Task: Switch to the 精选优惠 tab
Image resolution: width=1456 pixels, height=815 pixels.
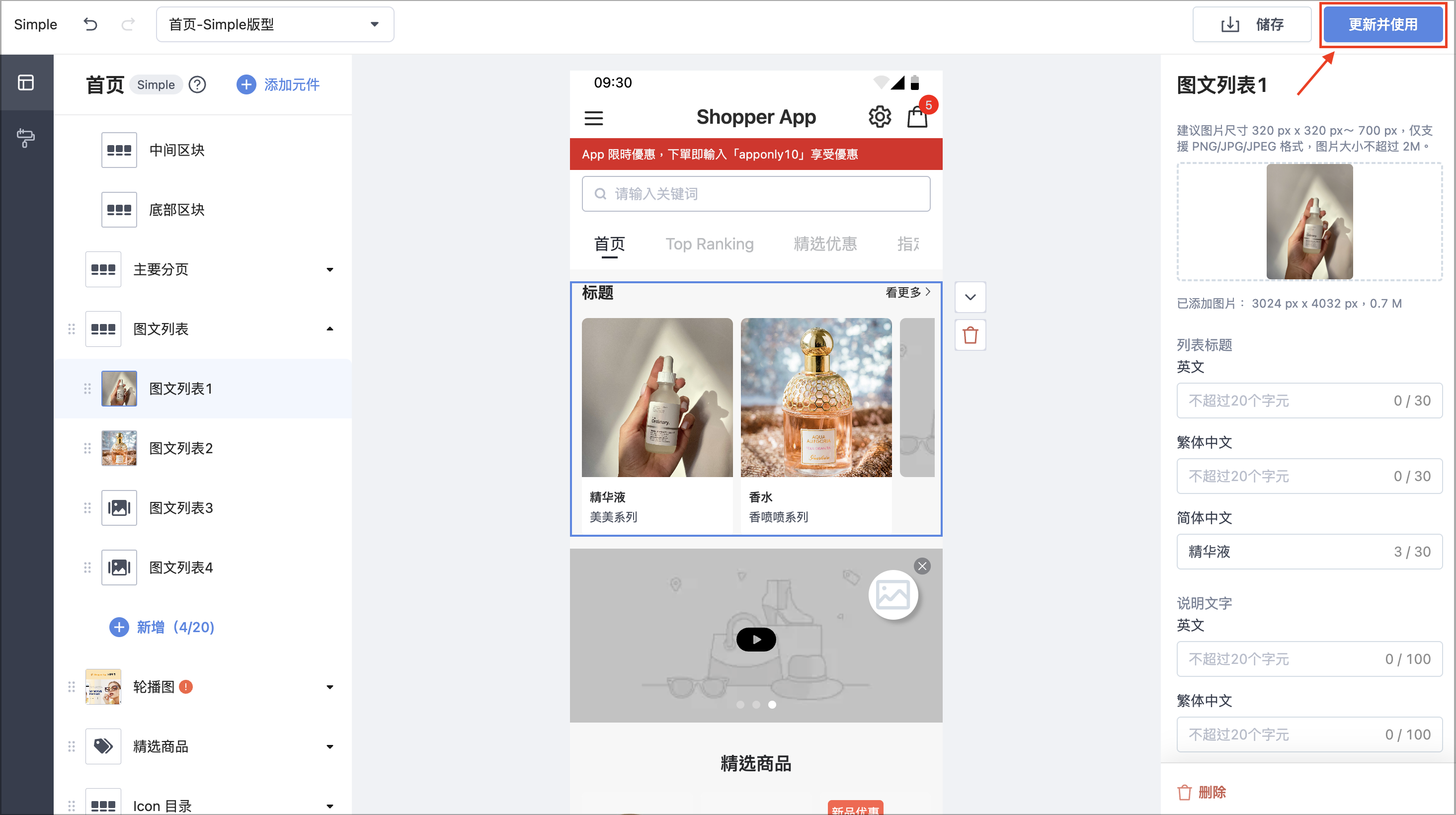Action: [825, 244]
